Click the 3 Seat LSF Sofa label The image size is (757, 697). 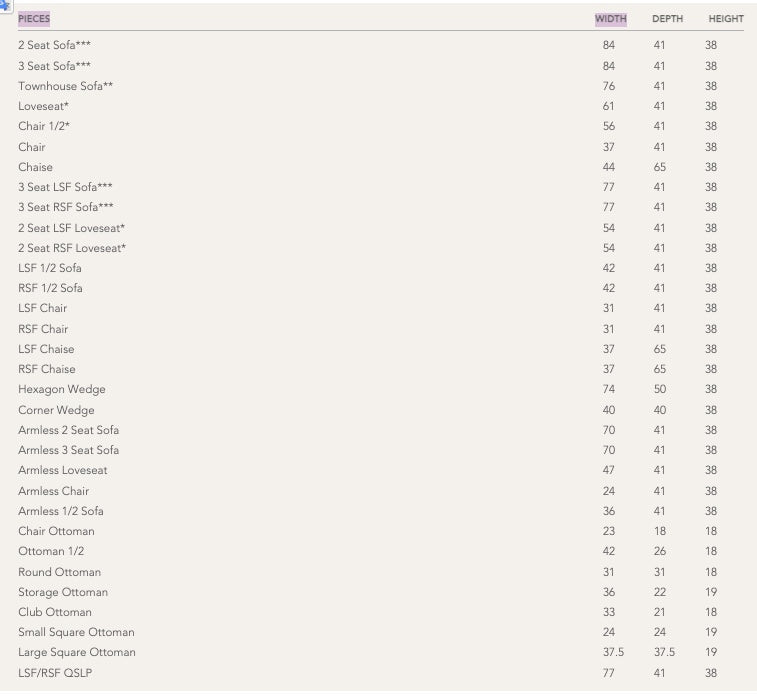tap(65, 187)
